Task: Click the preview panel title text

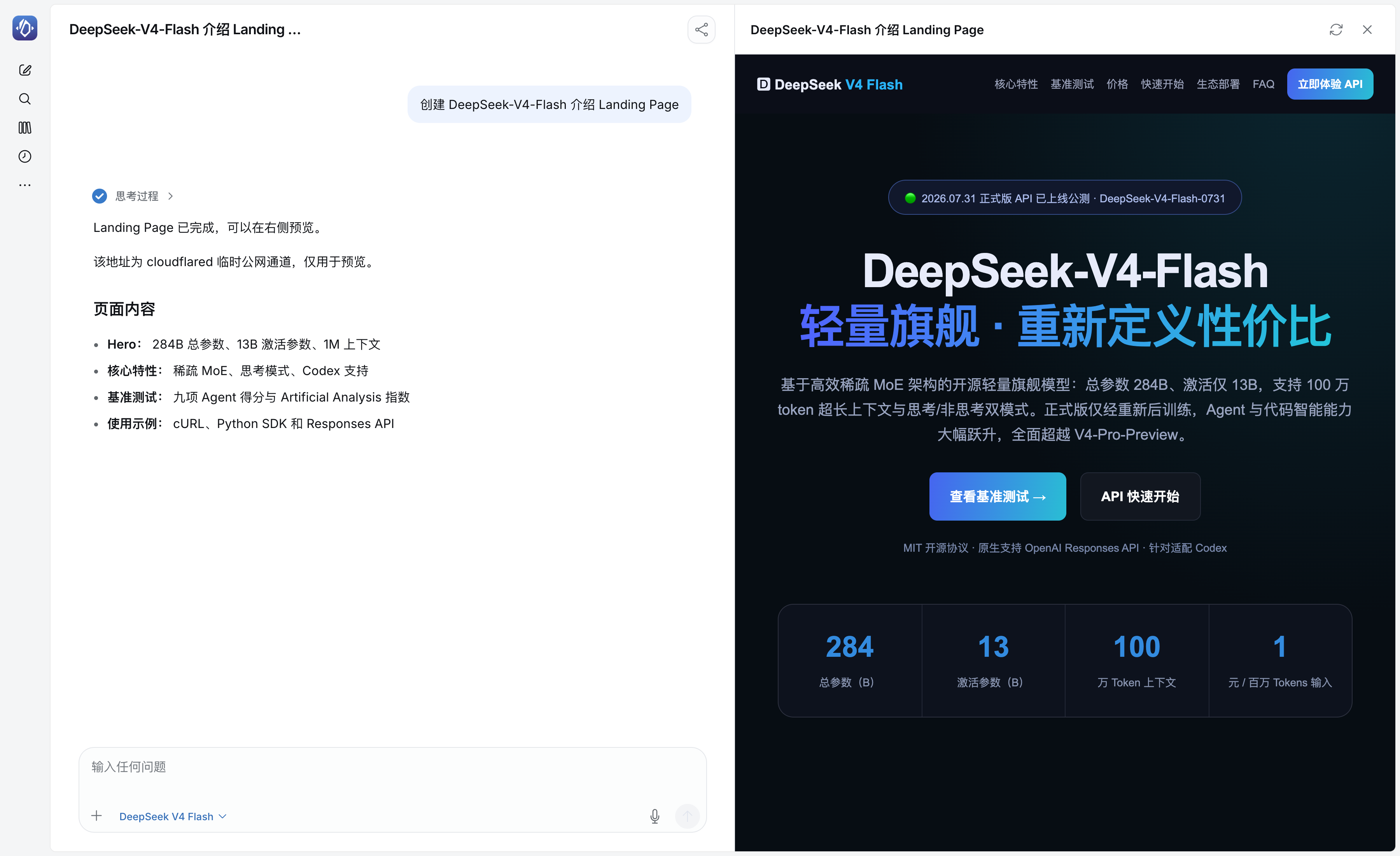Action: (867, 30)
